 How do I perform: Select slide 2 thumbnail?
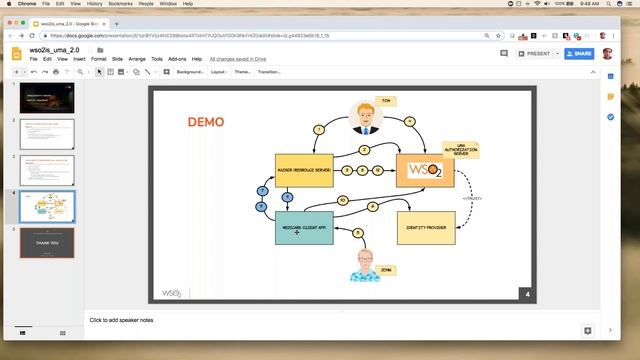tap(47, 134)
